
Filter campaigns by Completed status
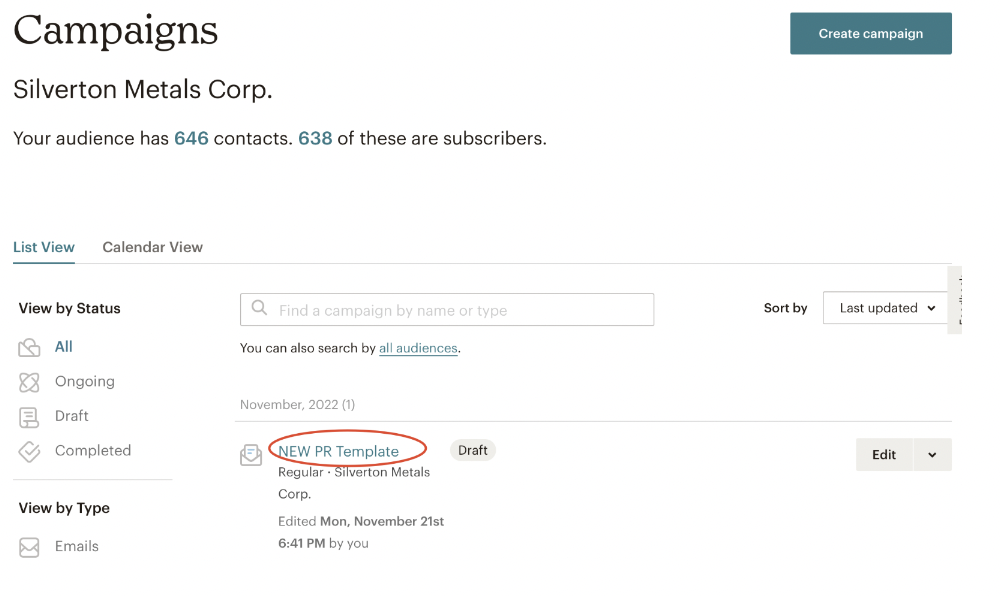click(93, 451)
